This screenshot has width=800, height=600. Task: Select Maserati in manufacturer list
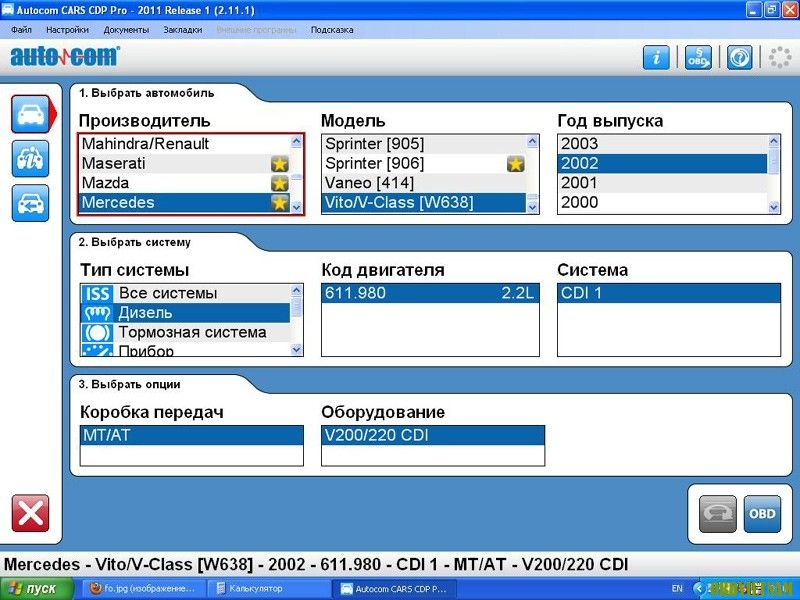[185, 164]
